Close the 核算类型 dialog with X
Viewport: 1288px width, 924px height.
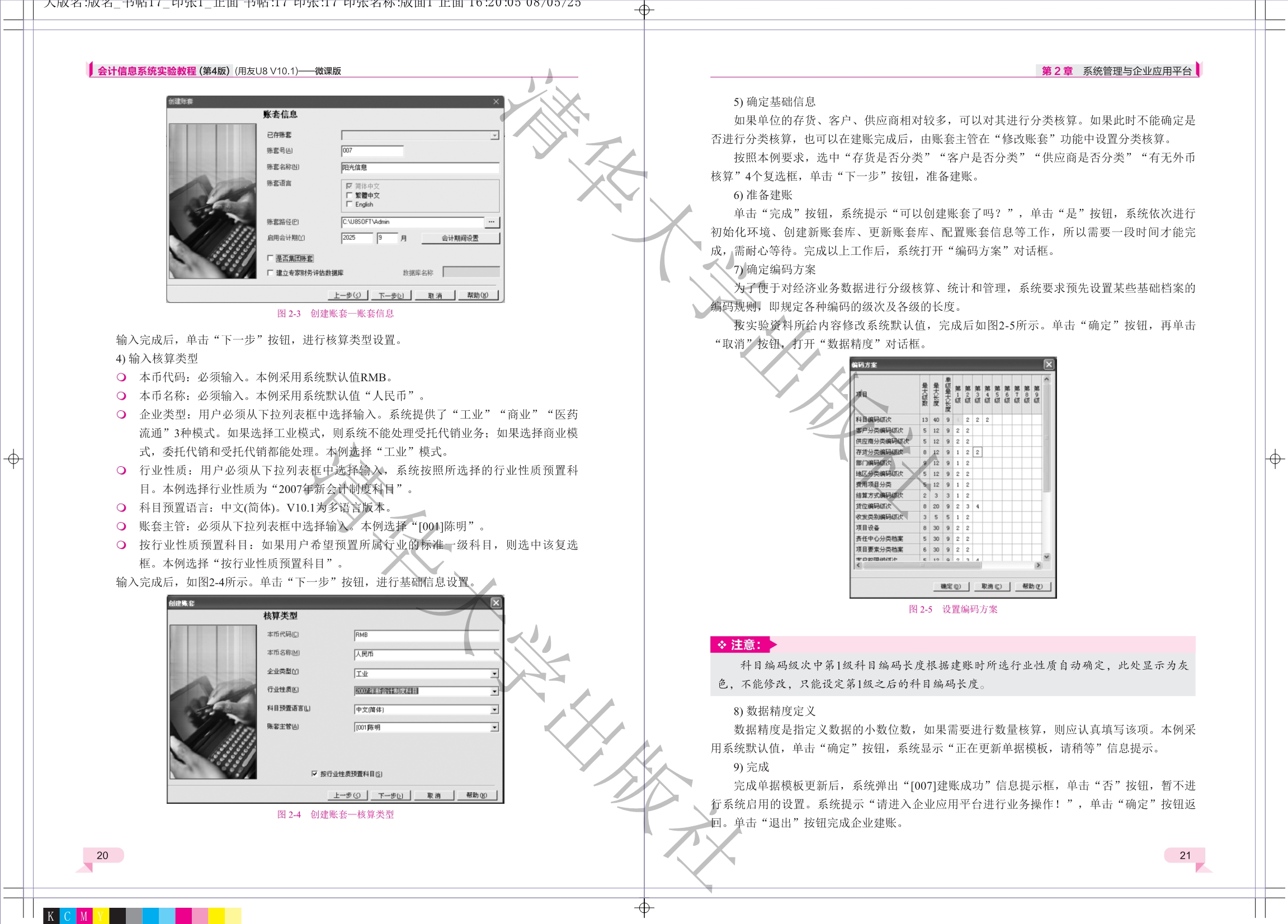pos(496,603)
